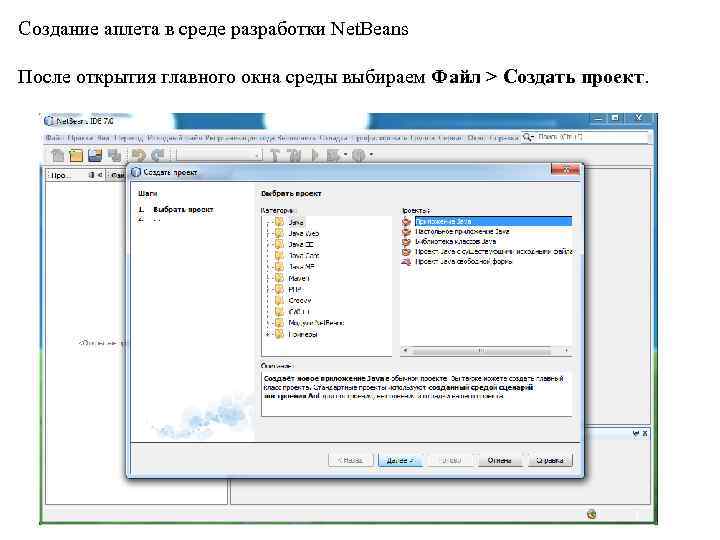720x540 pixels.
Task: Click the Debug Project toolbar icon
Action: (x=333, y=155)
